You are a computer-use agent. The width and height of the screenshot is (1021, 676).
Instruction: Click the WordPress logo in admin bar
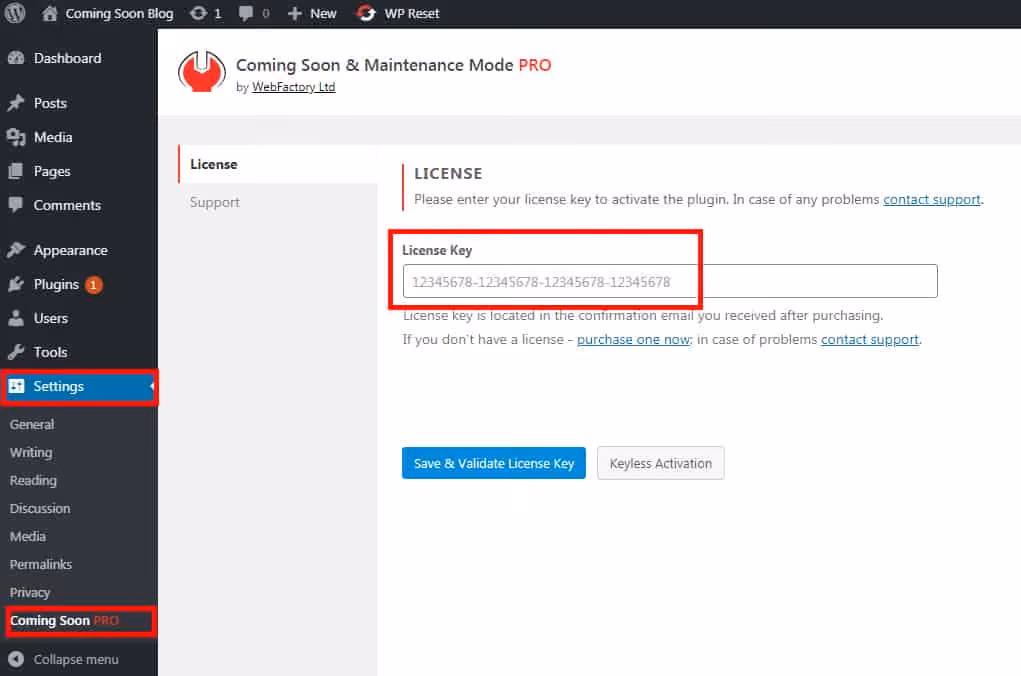click(15, 13)
